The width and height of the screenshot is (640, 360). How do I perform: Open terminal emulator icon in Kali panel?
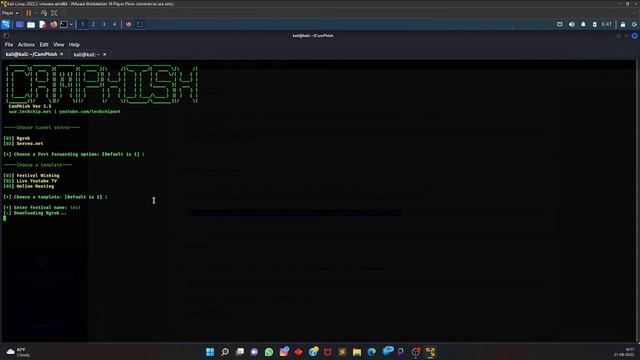64,24
